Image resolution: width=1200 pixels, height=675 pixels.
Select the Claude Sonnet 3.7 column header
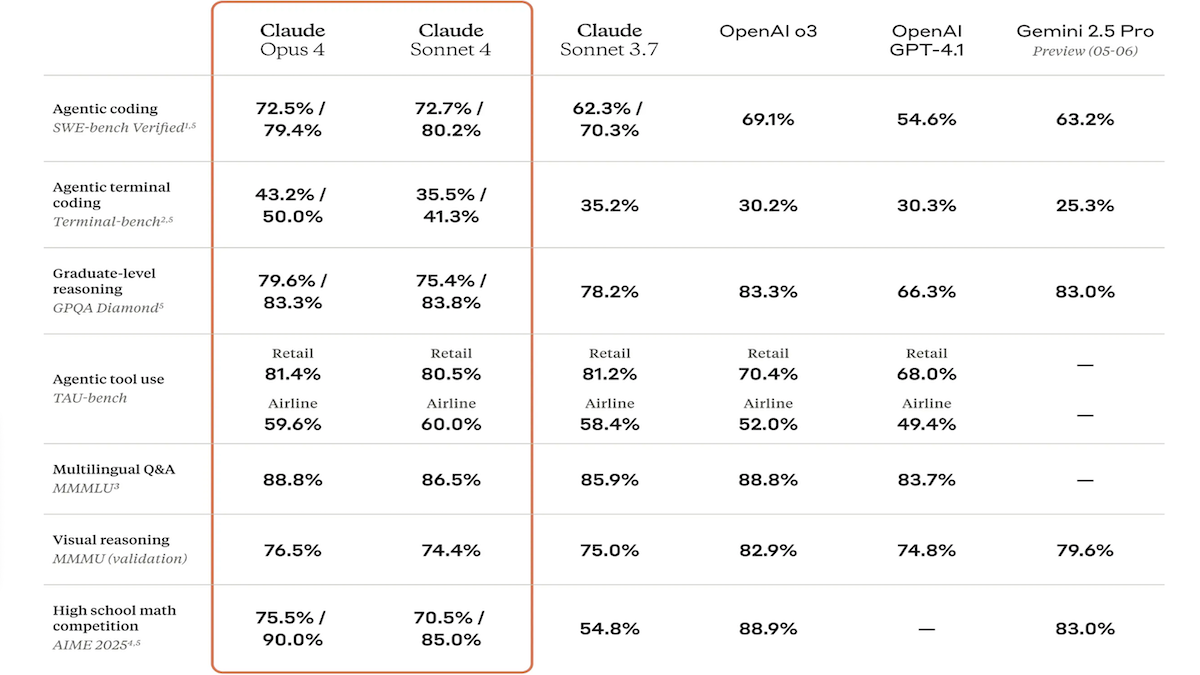point(609,40)
